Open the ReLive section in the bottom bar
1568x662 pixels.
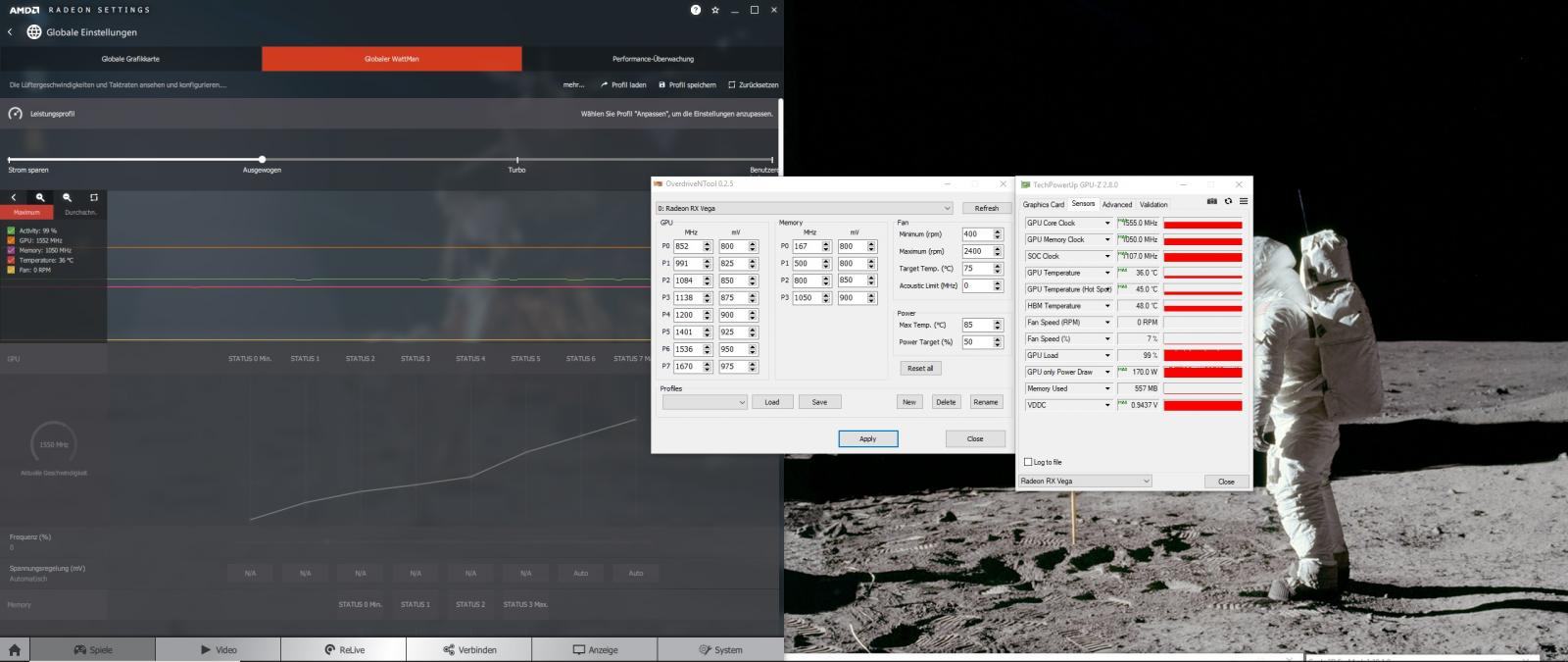pos(344,649)
